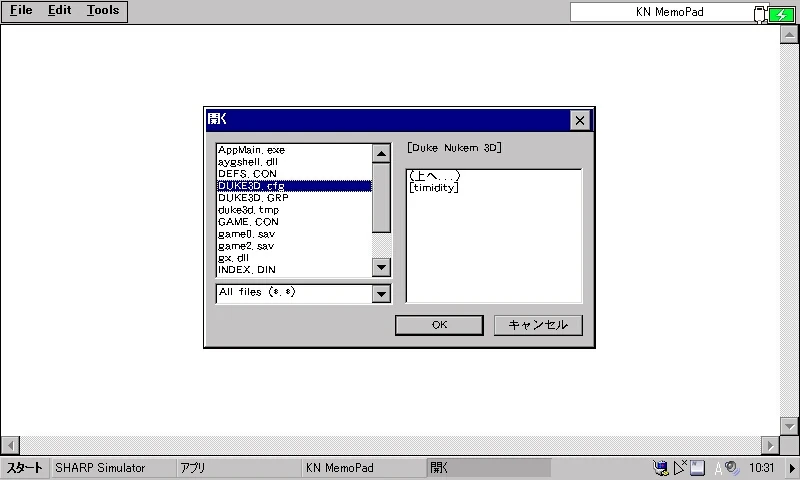Click file list scroll down arrow
Viewport: 800px width, 480px height.
pyautogui.click(x=381, y=267)
